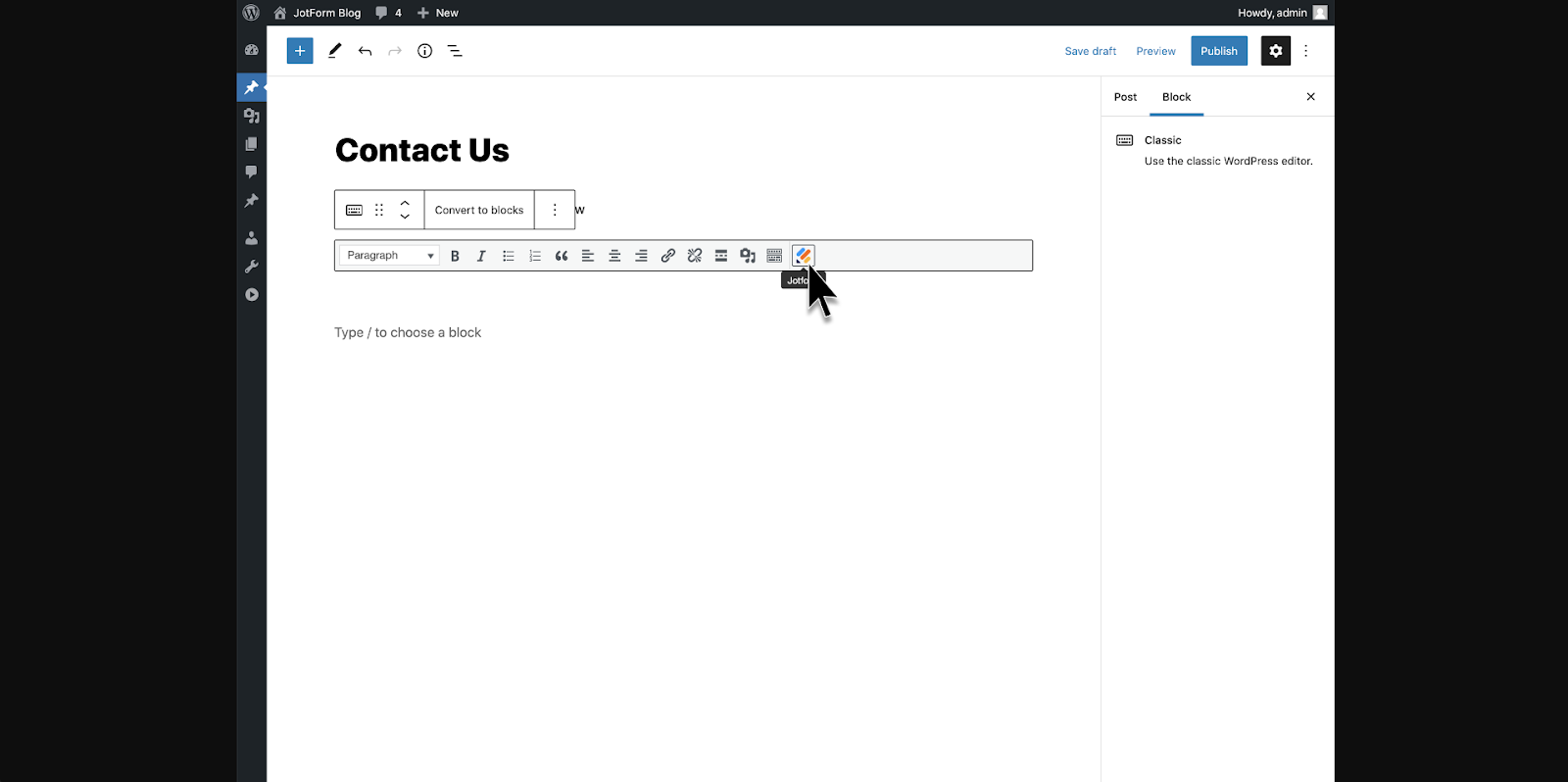The image size is (1568, 782).
Task: Click the Classic block keyboard icon in the block toolbar
Action: pos(355,210)
